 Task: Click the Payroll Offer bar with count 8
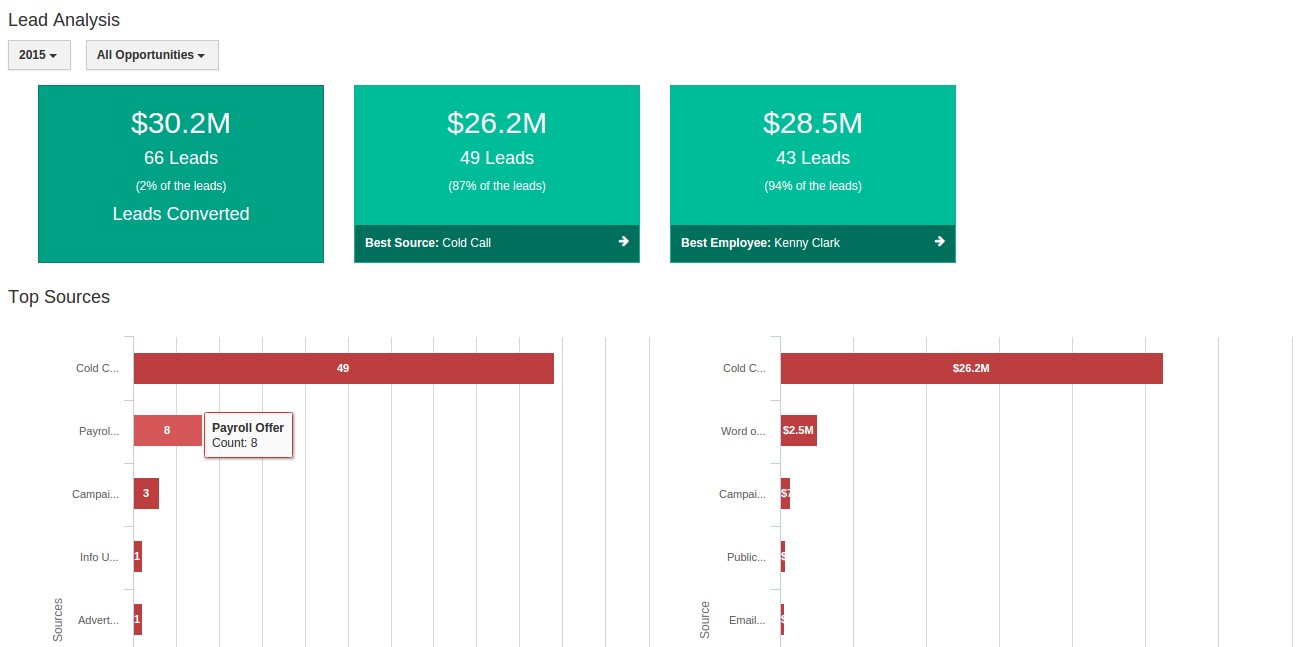pos(167,430)
